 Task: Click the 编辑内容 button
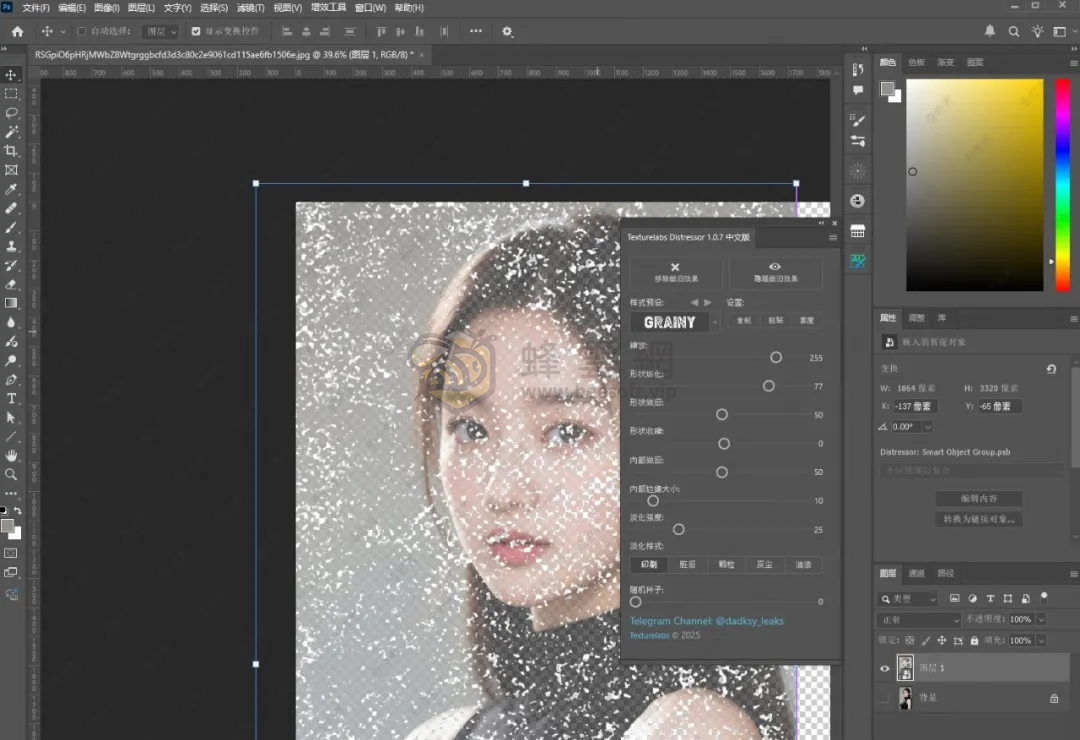coord(979,498)
